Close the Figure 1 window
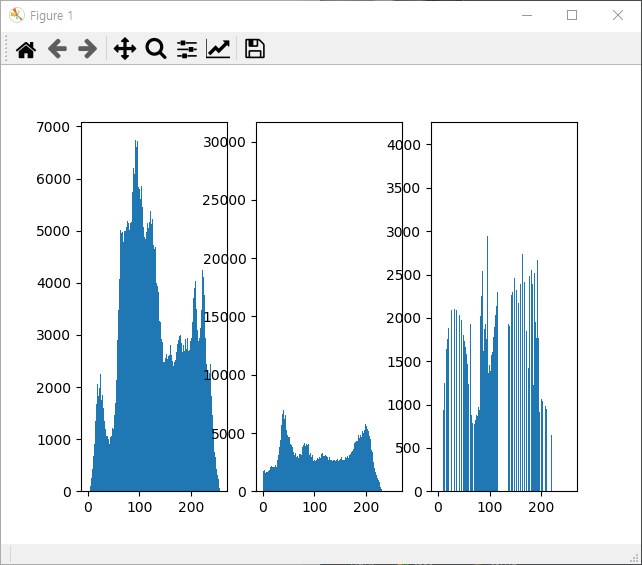642x565 pixels. (618, 15)
